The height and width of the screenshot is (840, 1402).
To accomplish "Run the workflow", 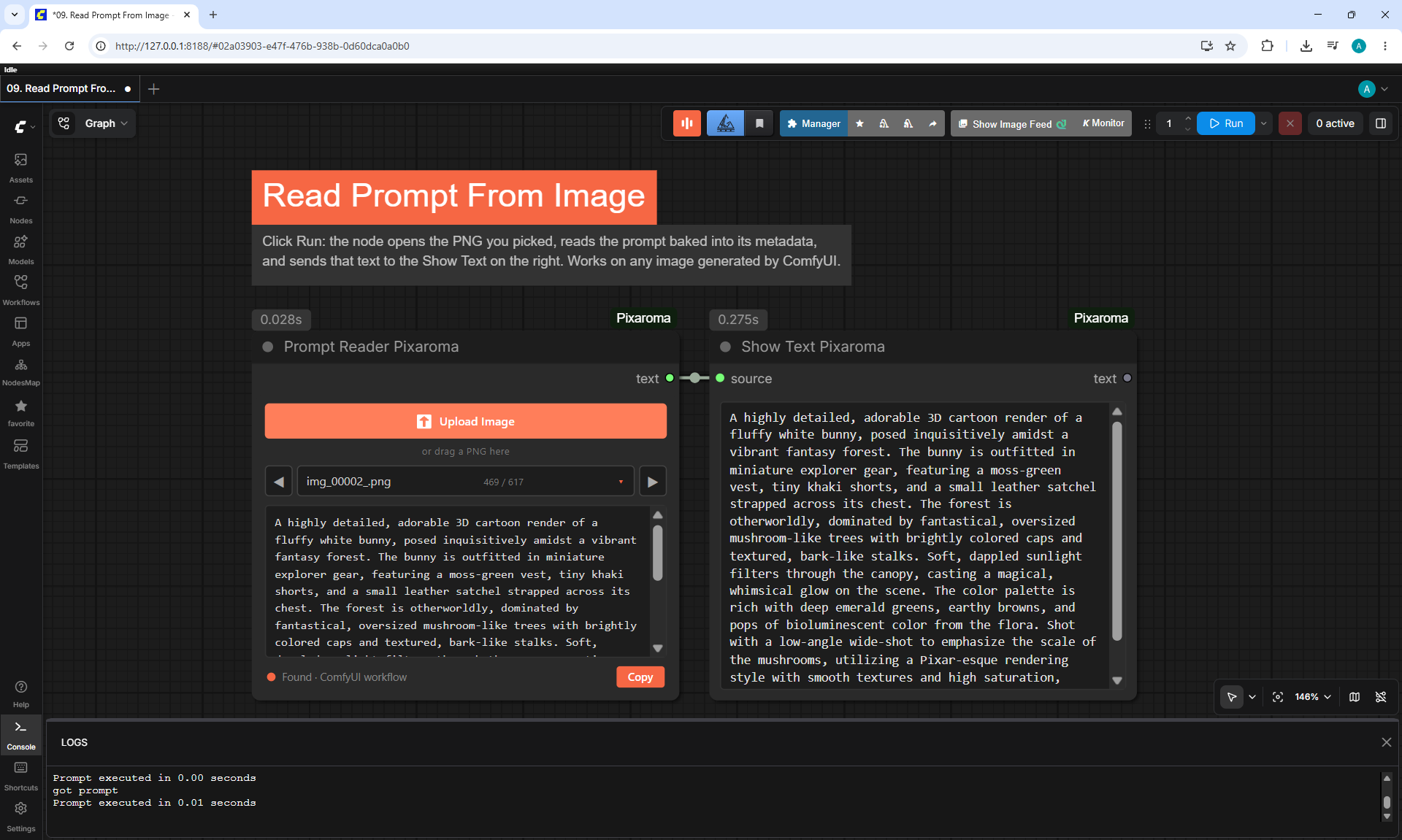I will click(1226, 123).
